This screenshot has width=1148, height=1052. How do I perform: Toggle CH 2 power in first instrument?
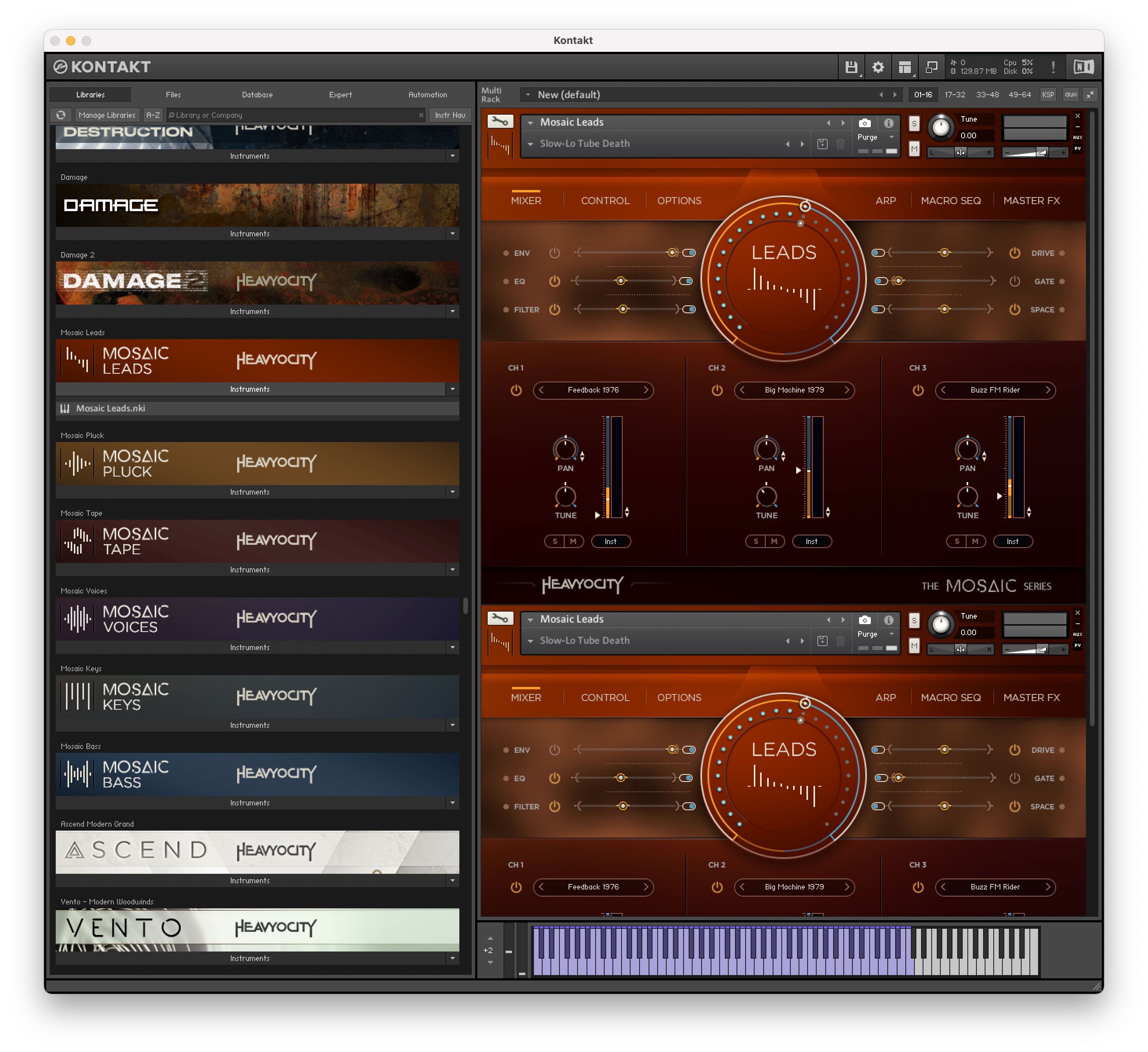(717, 391)
